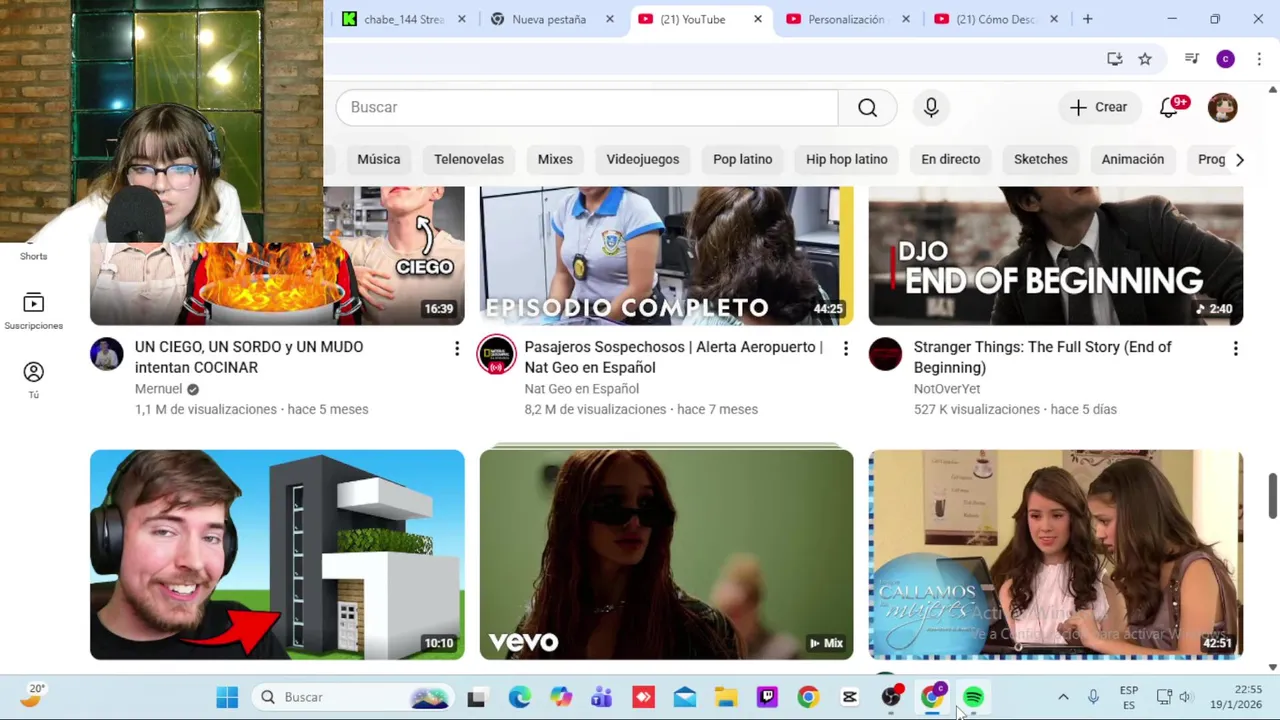Screen dimensions: 1280x720
Task: Open CapCut from the taskbar
Action: (849, 697)
